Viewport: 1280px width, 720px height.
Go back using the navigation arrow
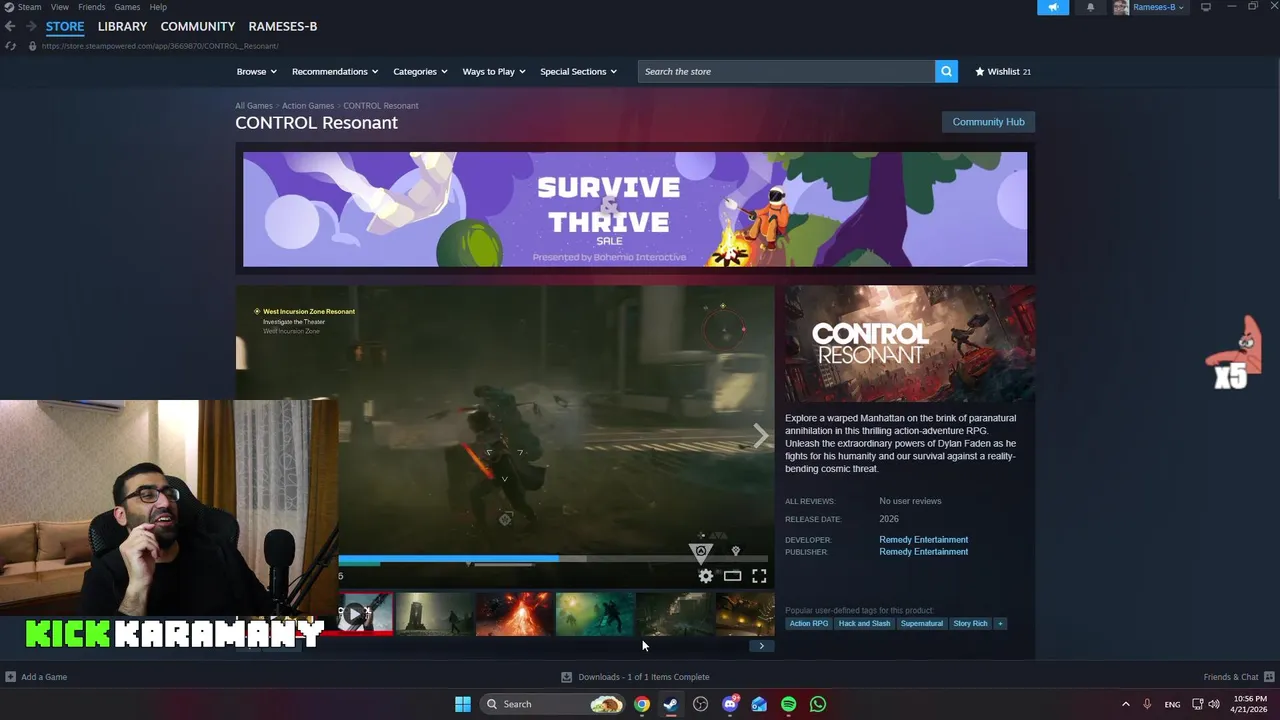tap(10, 26)
